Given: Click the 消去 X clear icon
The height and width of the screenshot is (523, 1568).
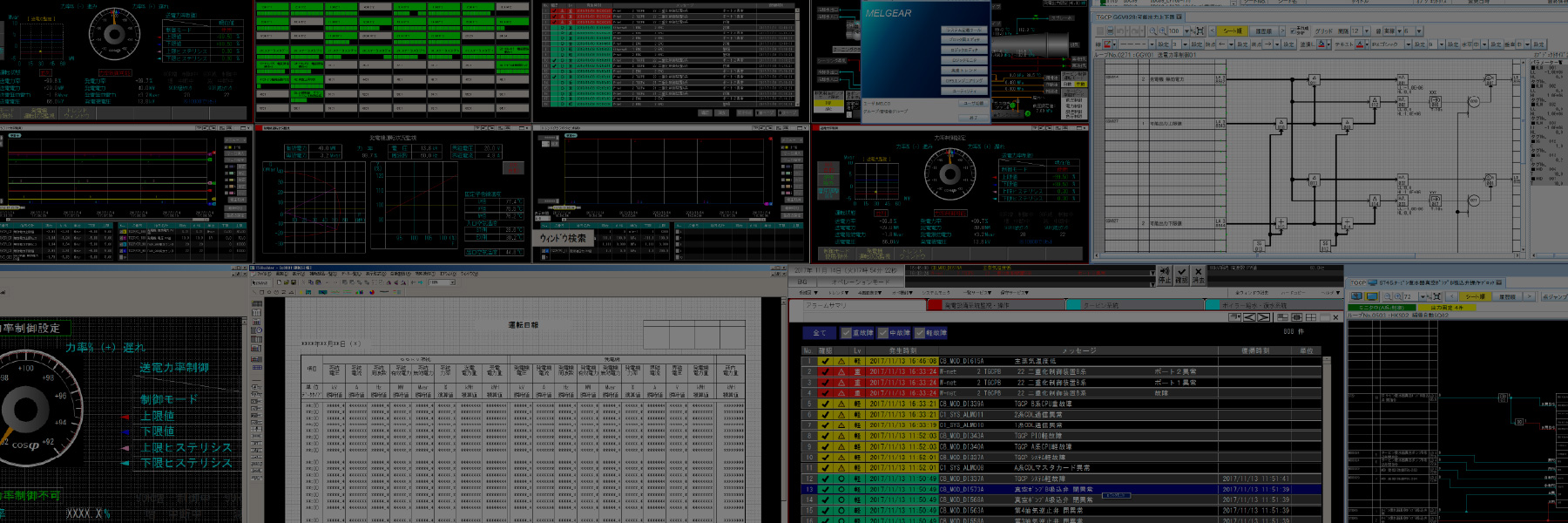Looking at the screenshot, I should point(1199,275).
